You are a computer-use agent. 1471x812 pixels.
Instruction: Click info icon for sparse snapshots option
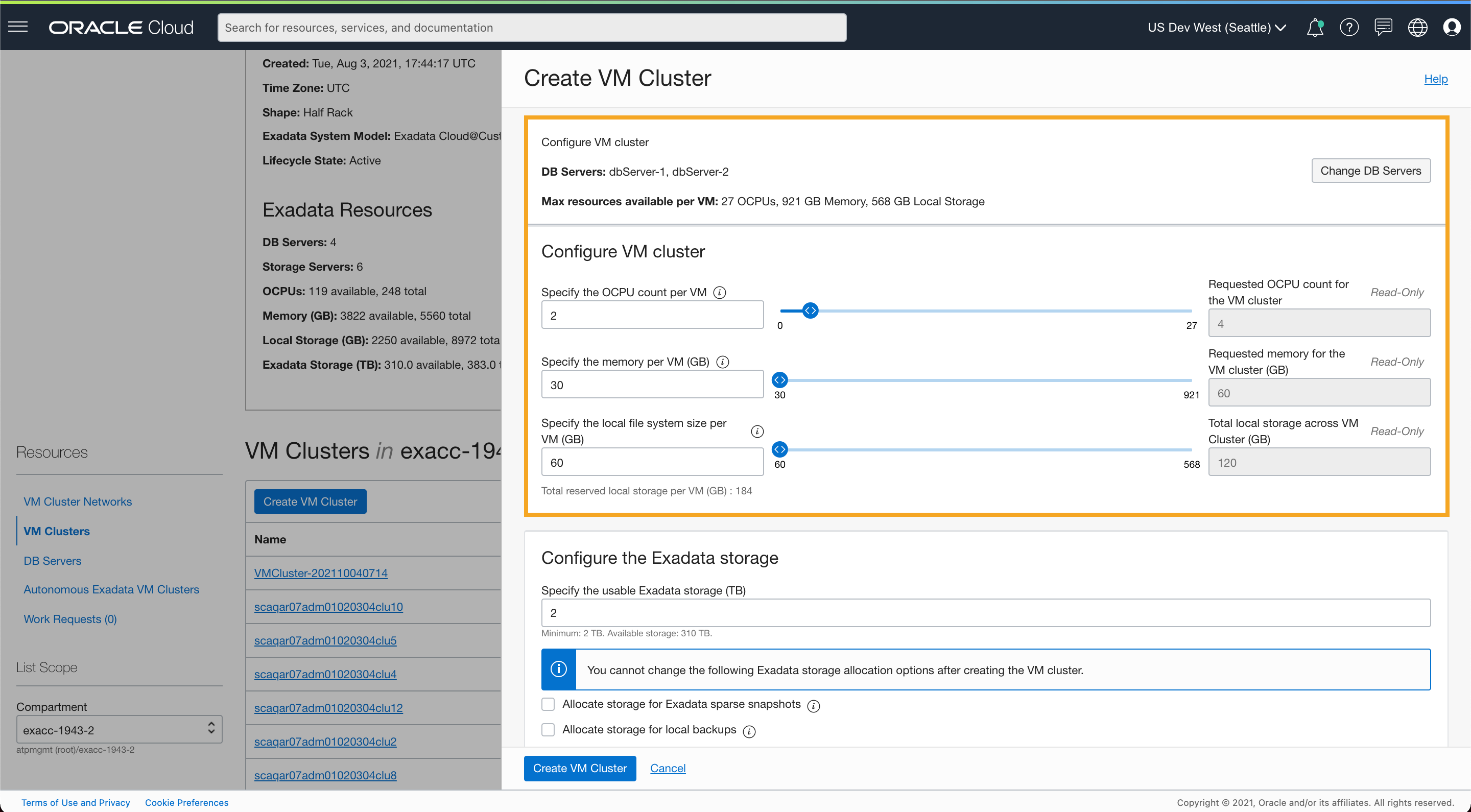click(813, 706)
